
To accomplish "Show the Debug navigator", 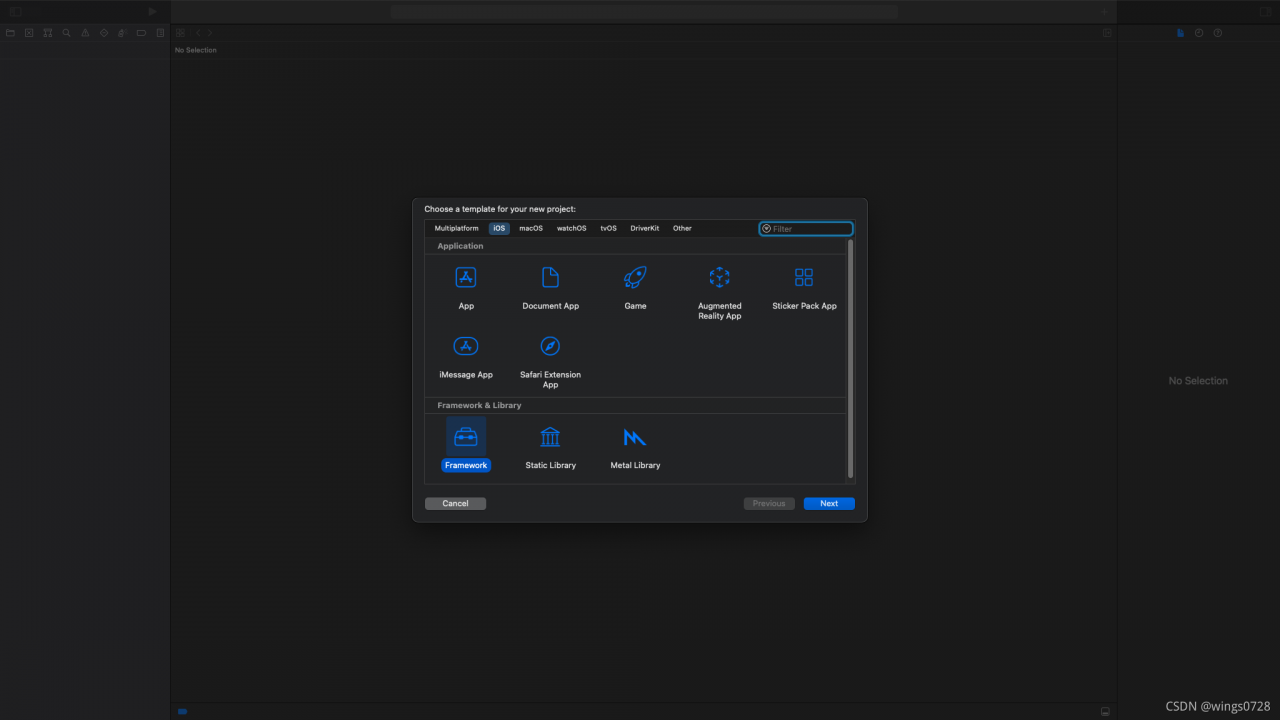I will pos(122,33).
